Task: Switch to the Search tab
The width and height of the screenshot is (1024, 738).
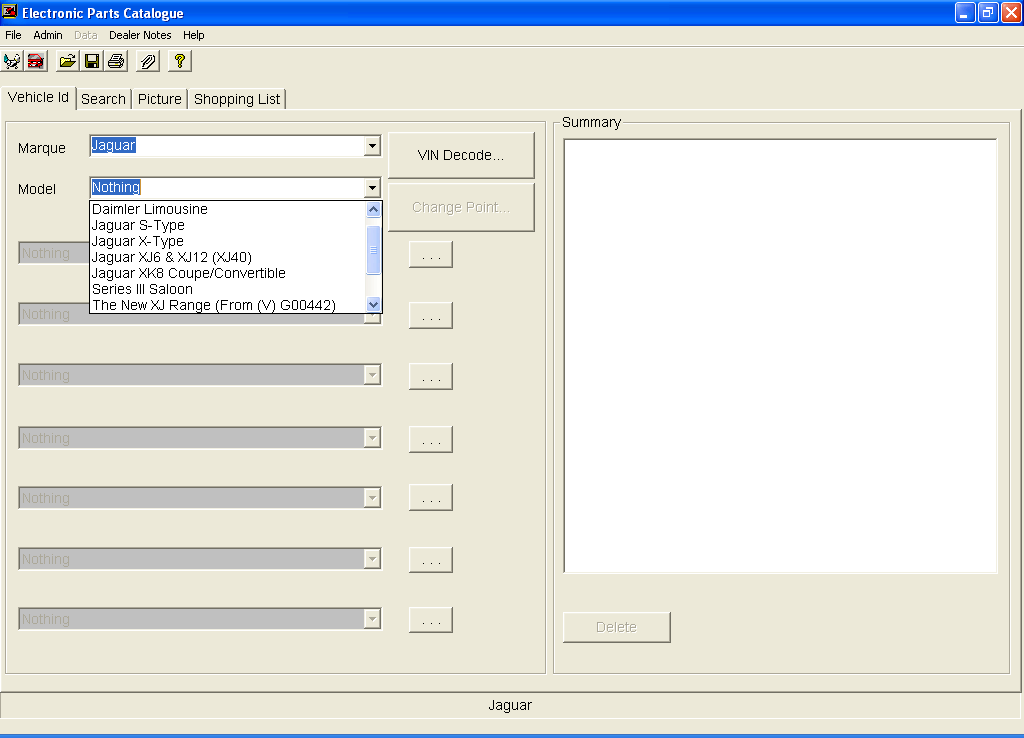Action: 103,99
